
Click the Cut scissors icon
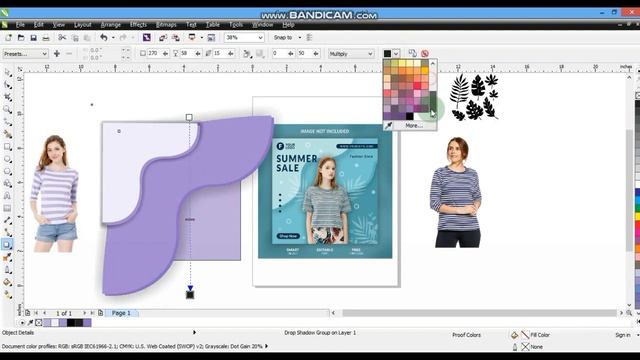coord(62,38)
